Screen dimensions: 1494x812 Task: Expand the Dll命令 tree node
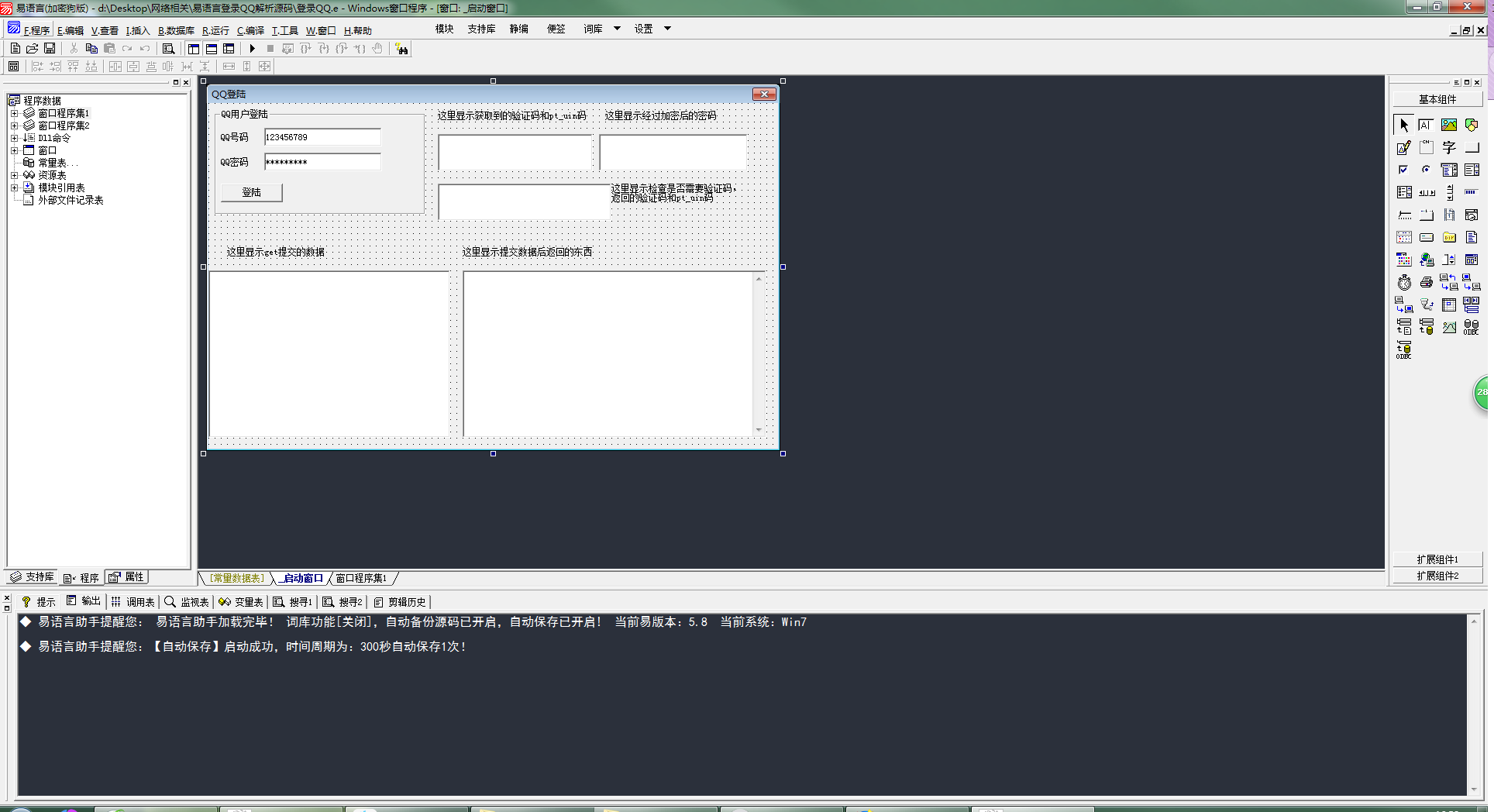[x=14, y=138]
